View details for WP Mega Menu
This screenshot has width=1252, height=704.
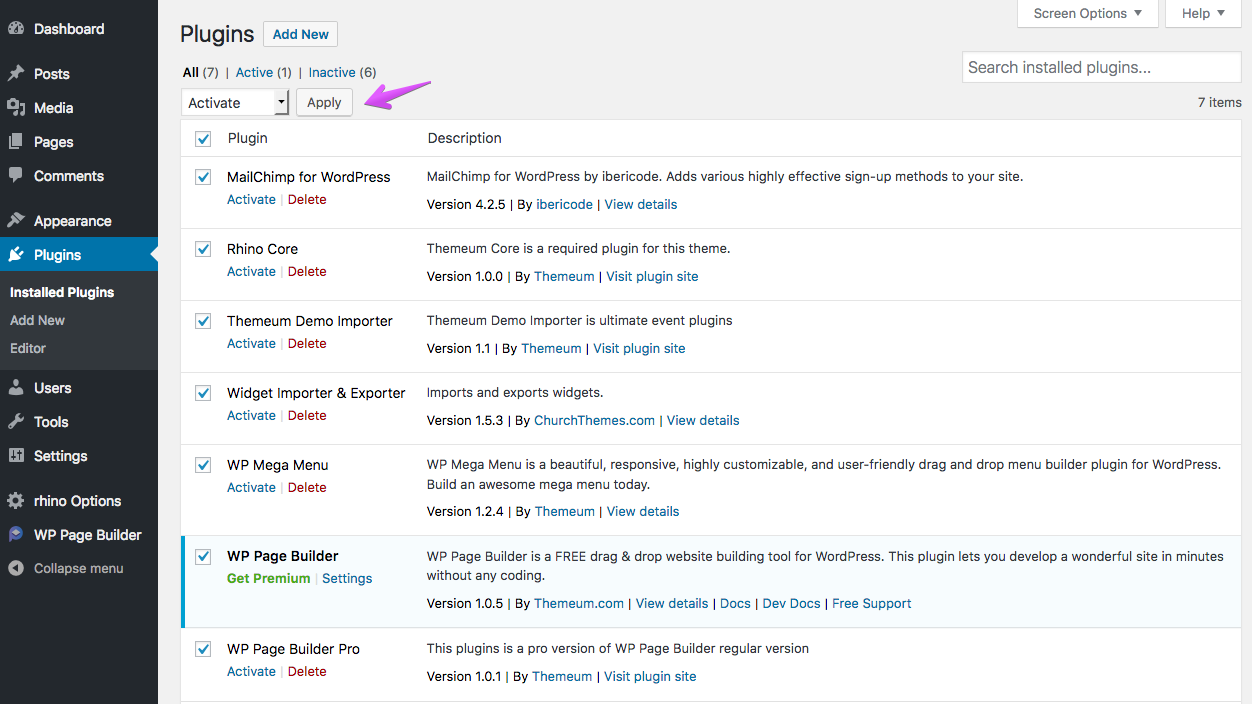coord(643,511)
